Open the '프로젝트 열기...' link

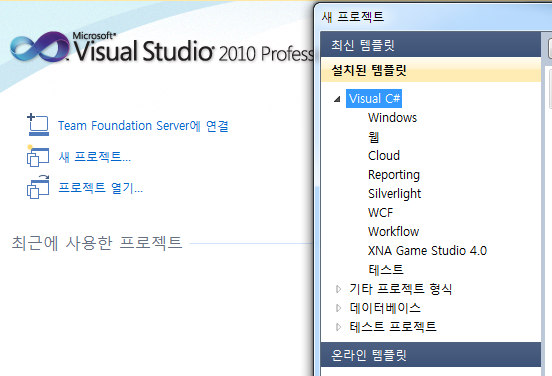[101, 188]
